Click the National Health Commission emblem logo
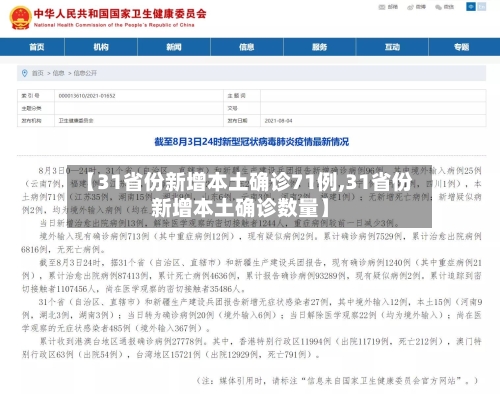The height and width of the screenshot is (394, 500). 20,18
